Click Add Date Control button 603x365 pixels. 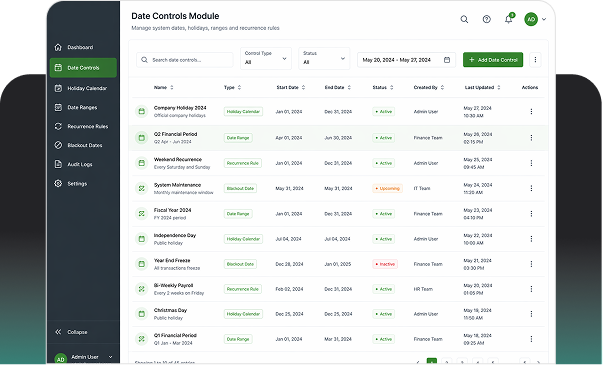[493, 60]
